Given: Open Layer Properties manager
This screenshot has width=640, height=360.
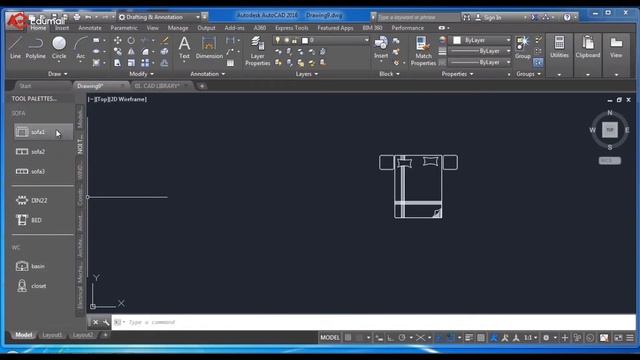Looking at the screenshot, I should point(258,51).
